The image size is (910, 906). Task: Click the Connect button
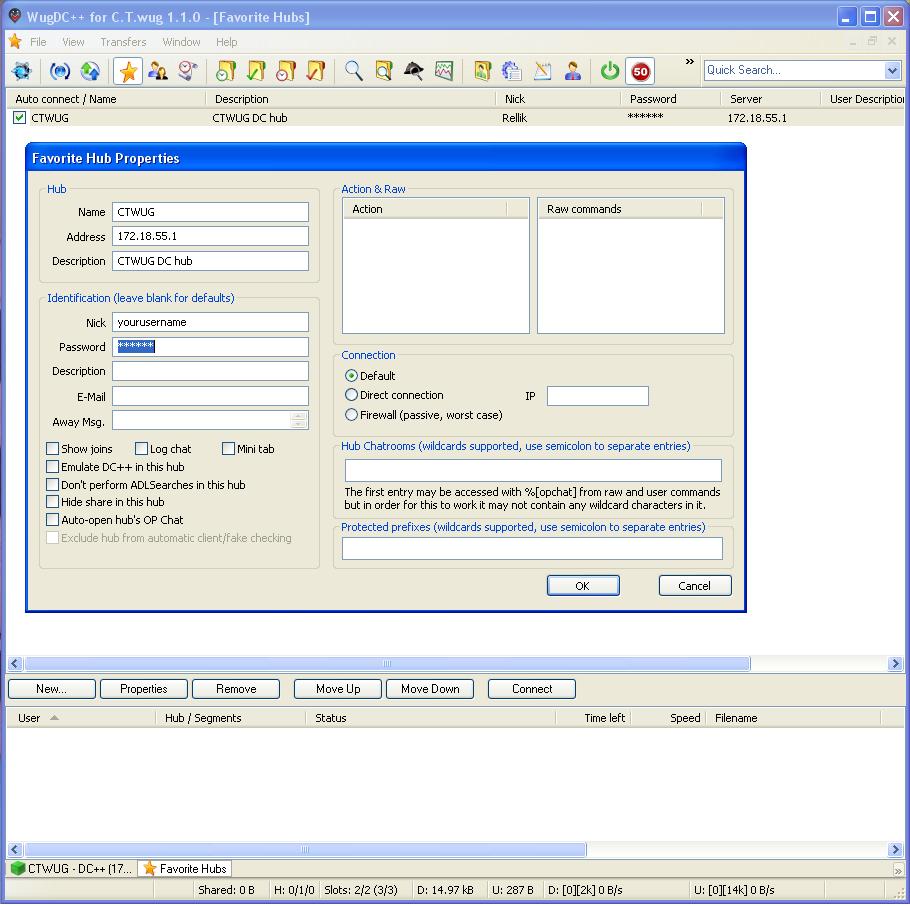pos(532,689)
